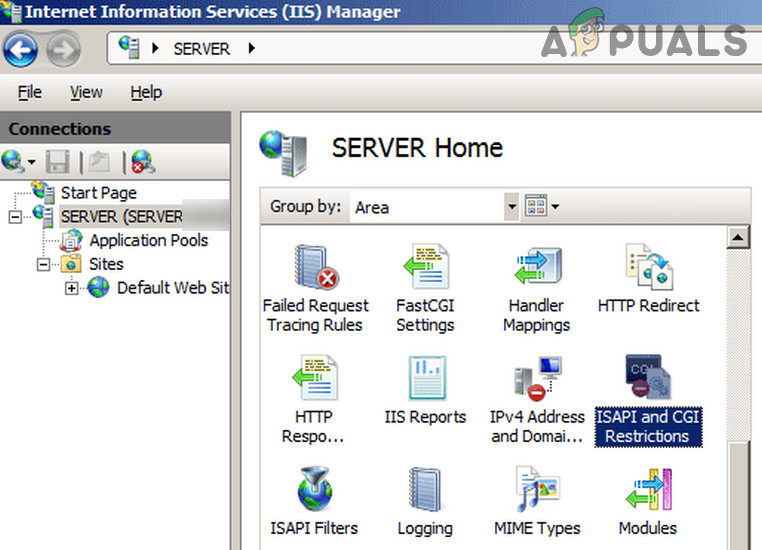
Task: Select Start Page in Connections tree
Action: click(x=99, y=193)
